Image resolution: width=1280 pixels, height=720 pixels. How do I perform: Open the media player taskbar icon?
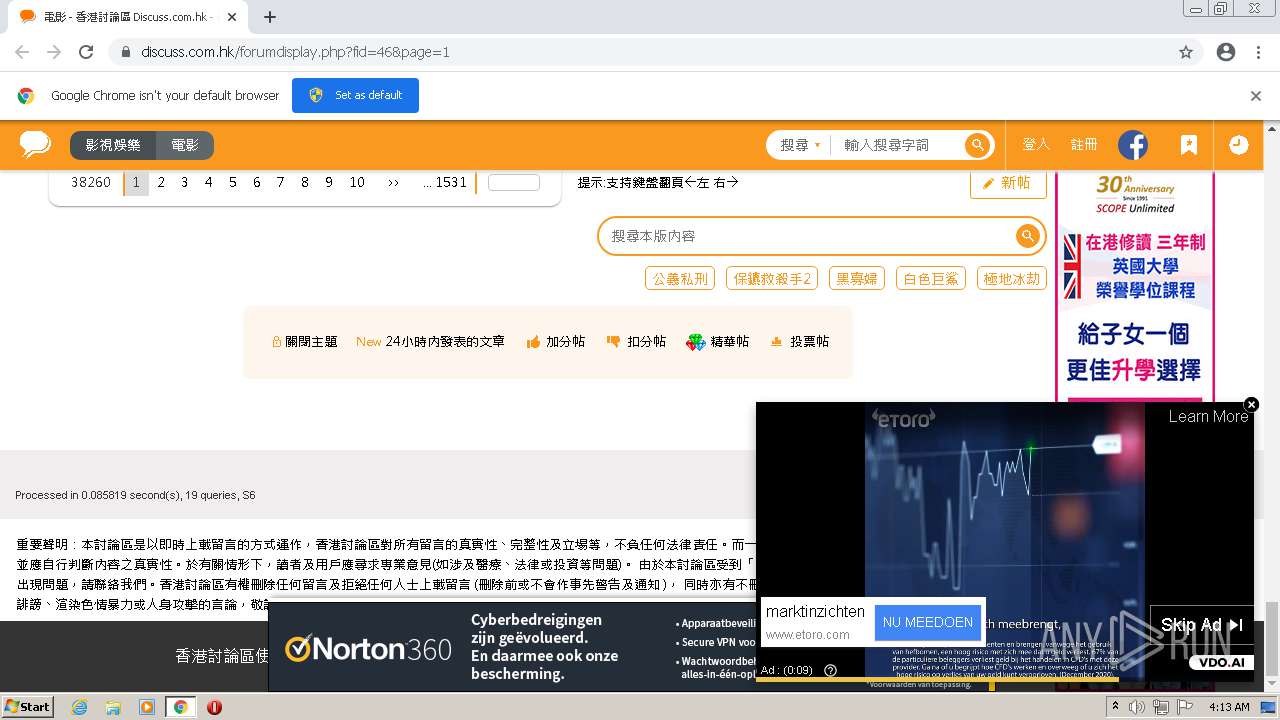pos(147,707)
